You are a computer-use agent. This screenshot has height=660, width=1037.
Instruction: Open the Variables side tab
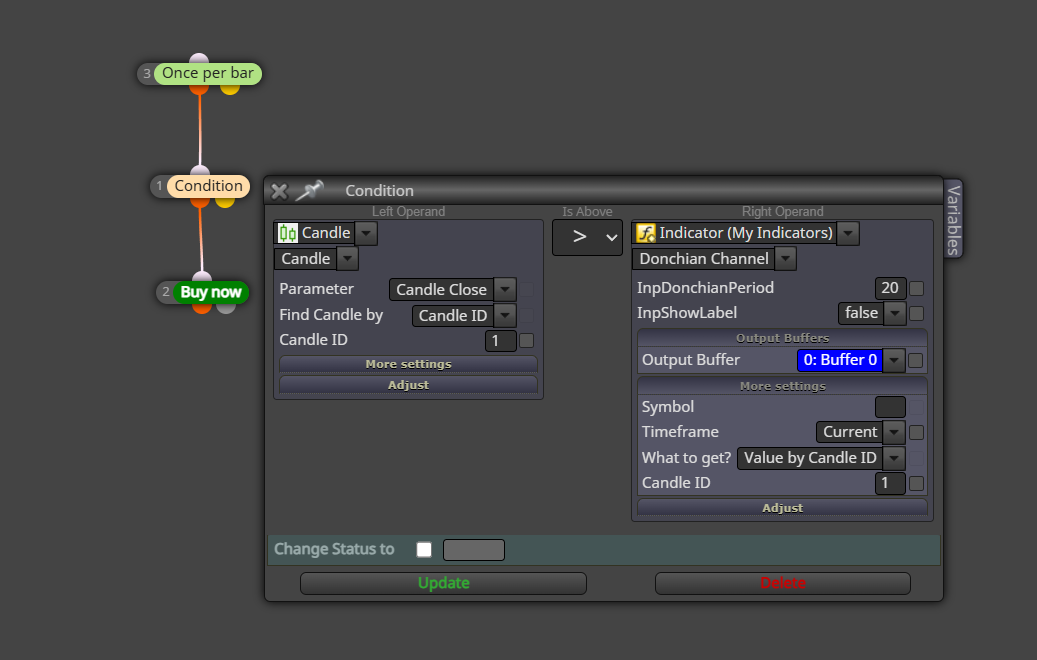pos(953,220)
